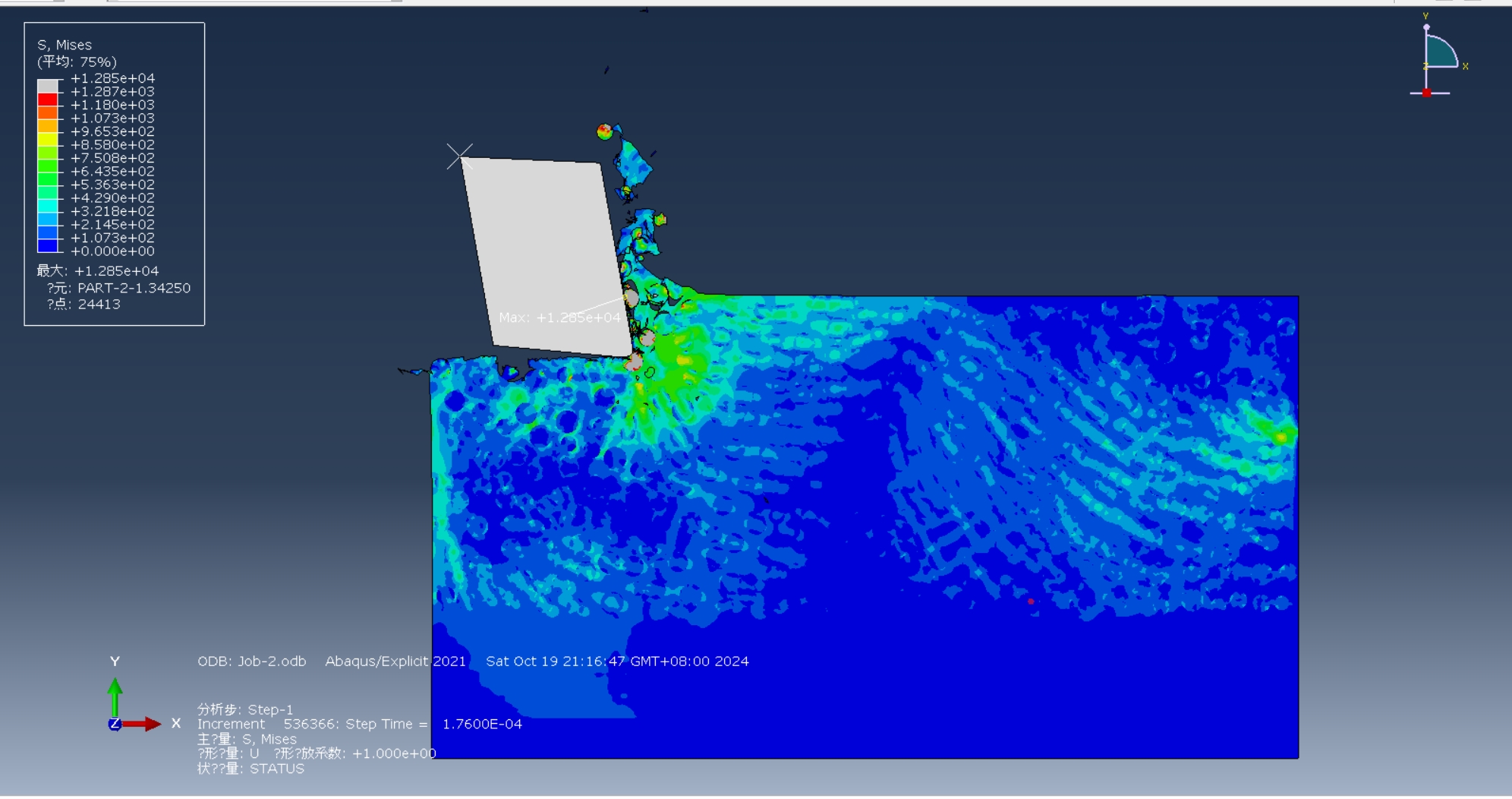Click the "Abaqus/Explicit 2021" title block text
Image resolution: width=1512 pixels, height=799 pixels.
coord(395,662)
